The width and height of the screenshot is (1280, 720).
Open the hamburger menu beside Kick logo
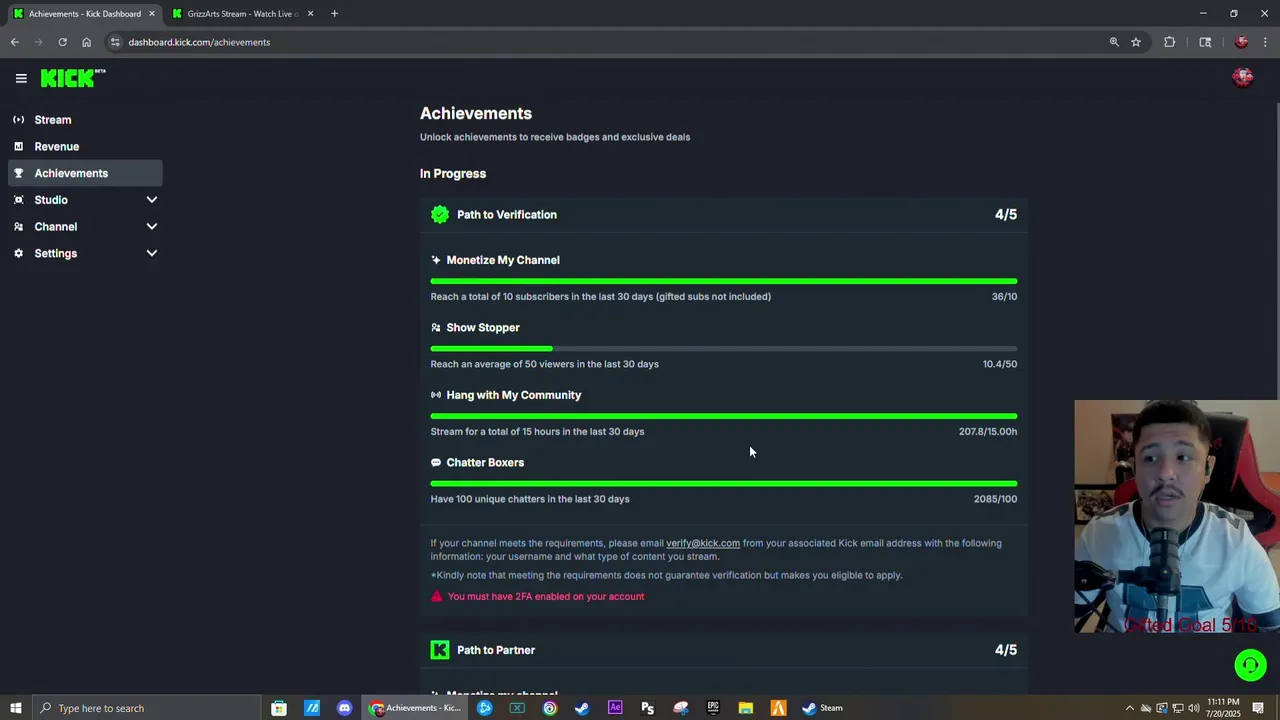point(21,78)
